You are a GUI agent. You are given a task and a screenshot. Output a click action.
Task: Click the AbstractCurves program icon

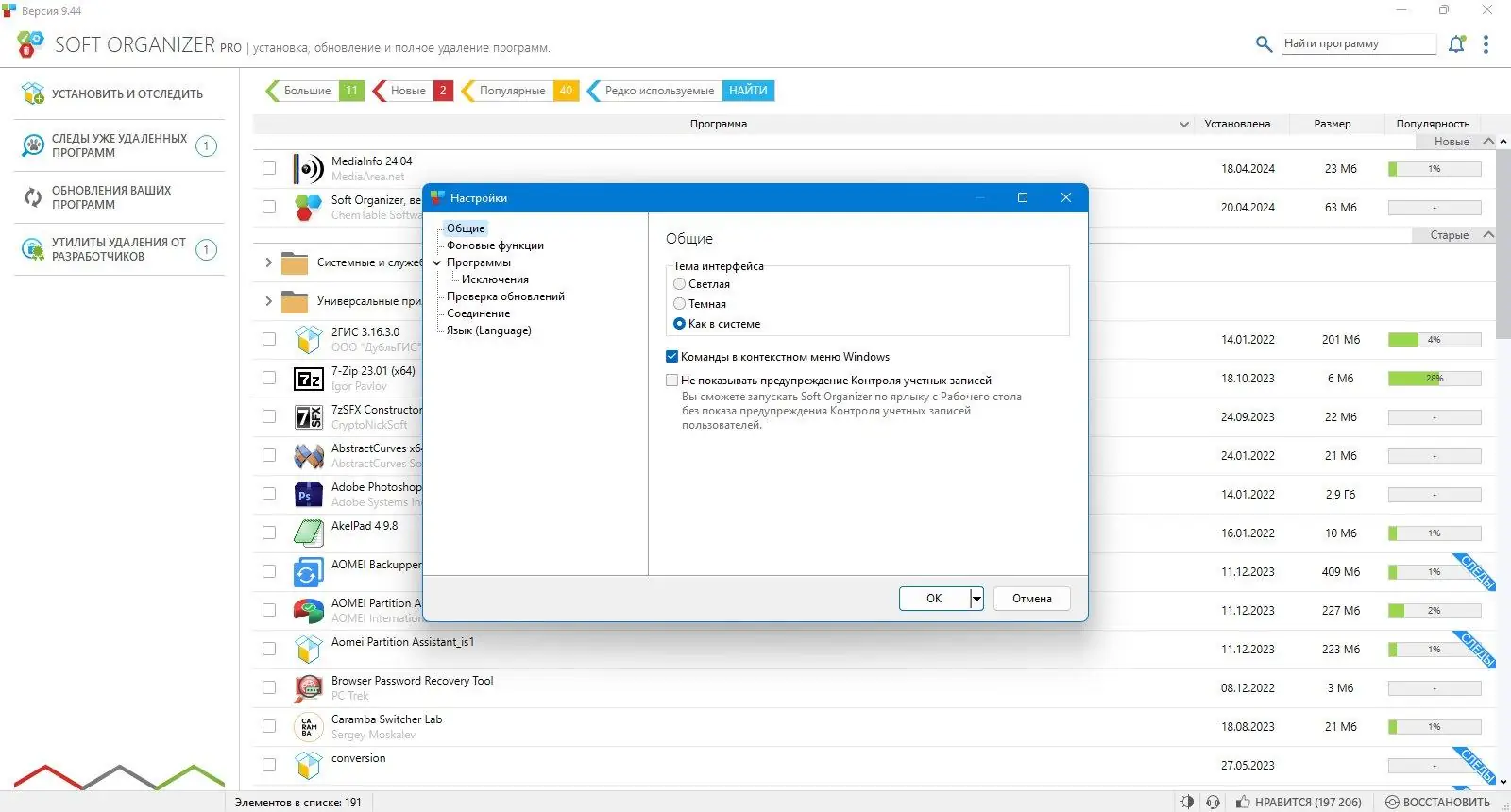click(308, 456)
